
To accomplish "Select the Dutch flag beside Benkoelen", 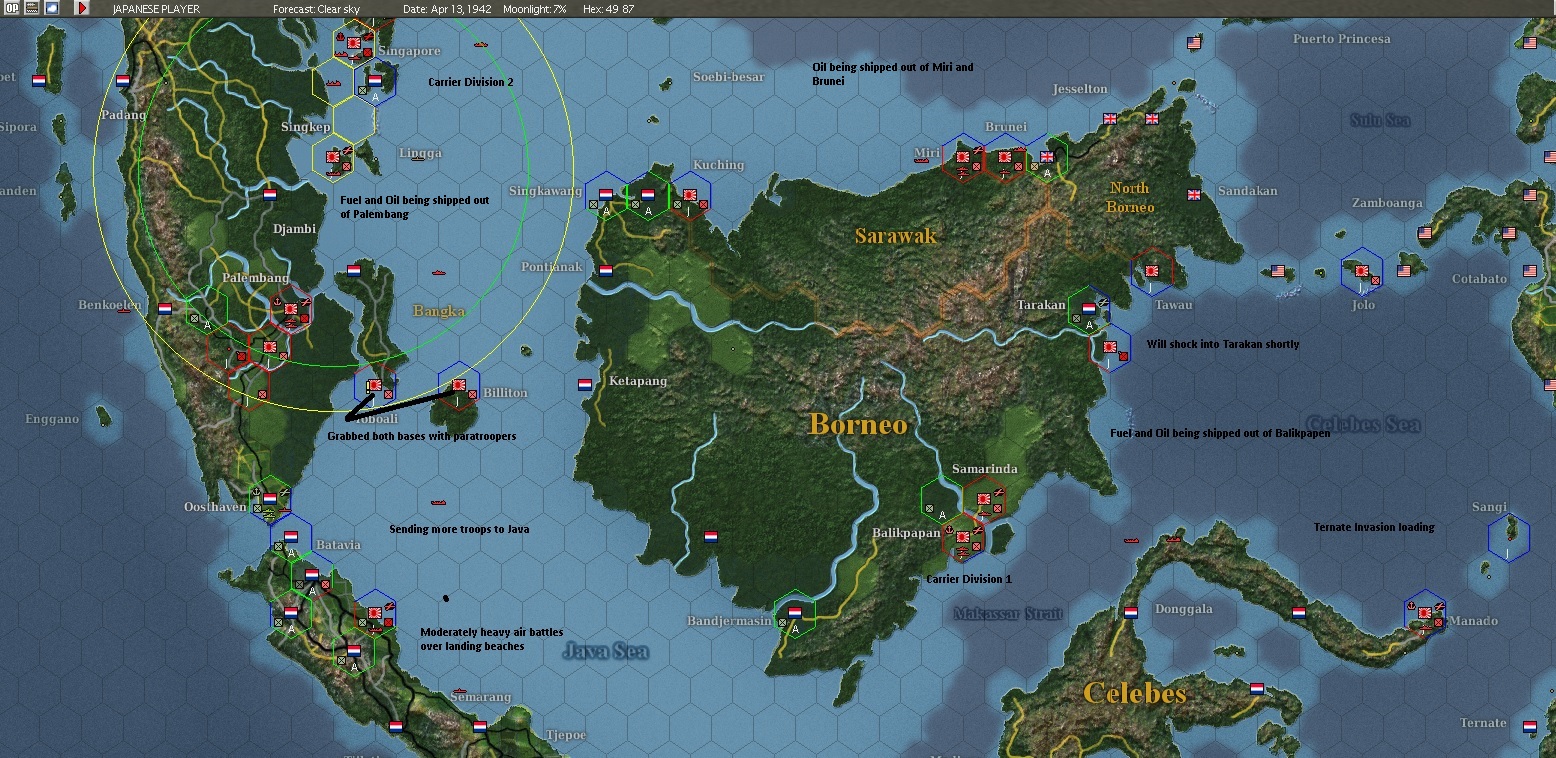I will [165, 309].
